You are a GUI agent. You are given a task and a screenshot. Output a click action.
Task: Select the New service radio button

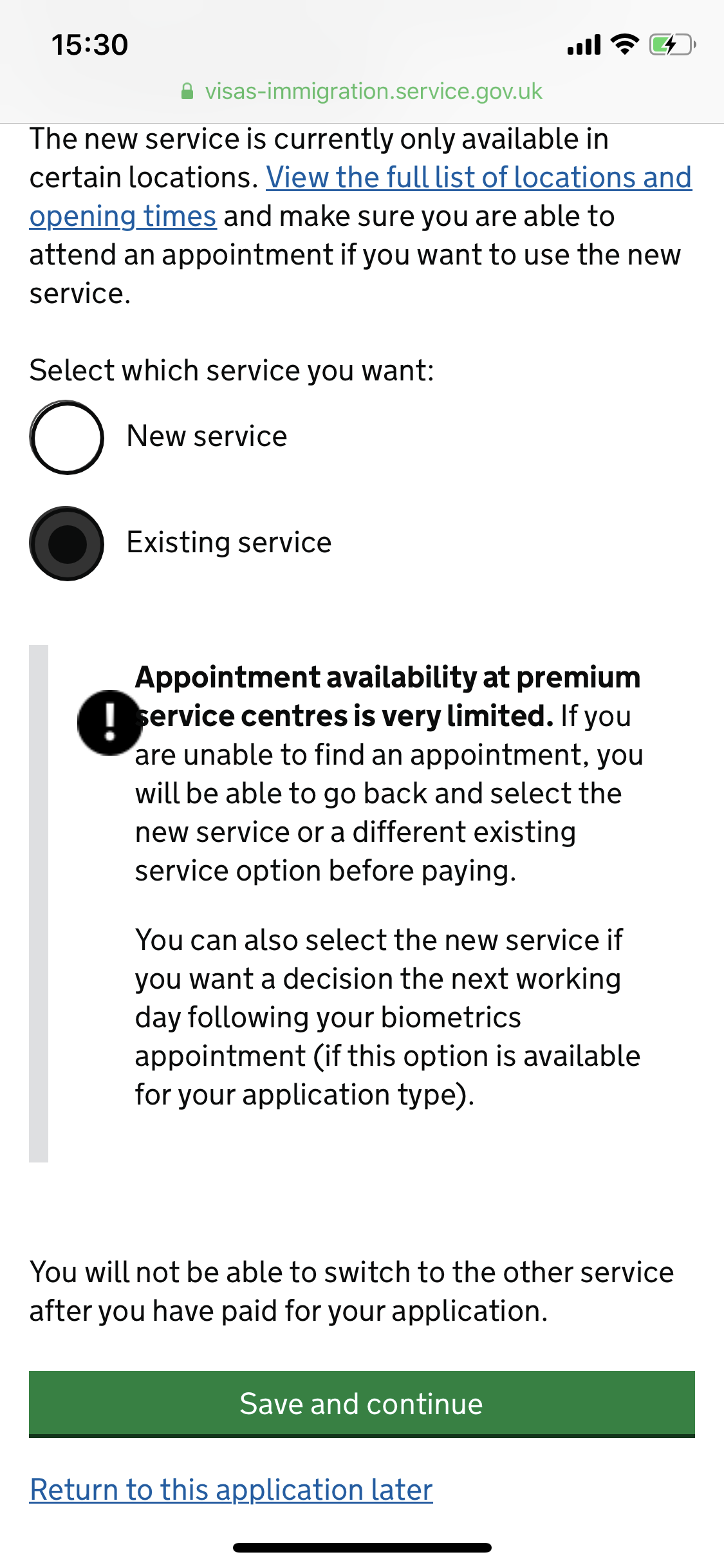(66, 438)
